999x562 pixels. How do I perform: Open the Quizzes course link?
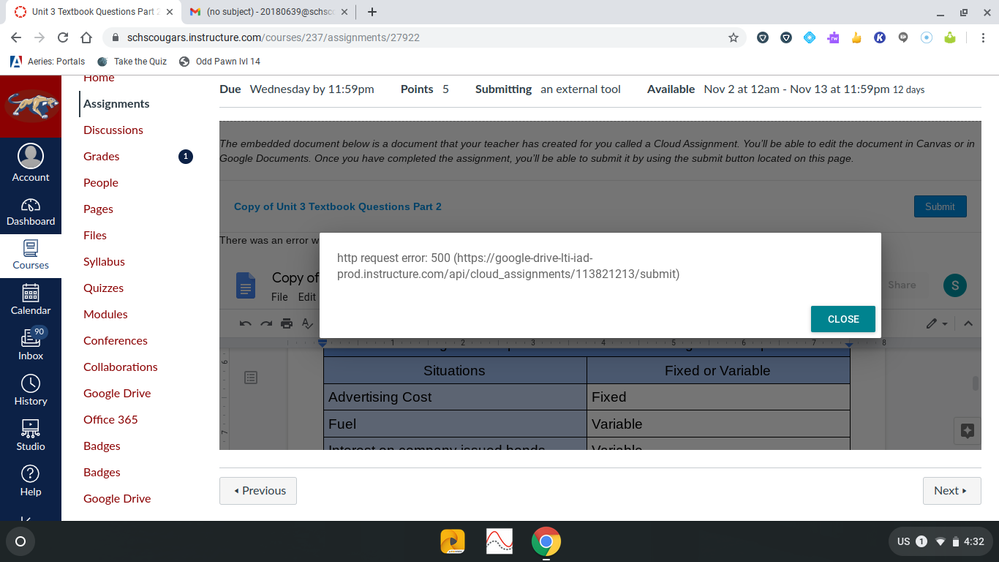(x=103, y=288)
